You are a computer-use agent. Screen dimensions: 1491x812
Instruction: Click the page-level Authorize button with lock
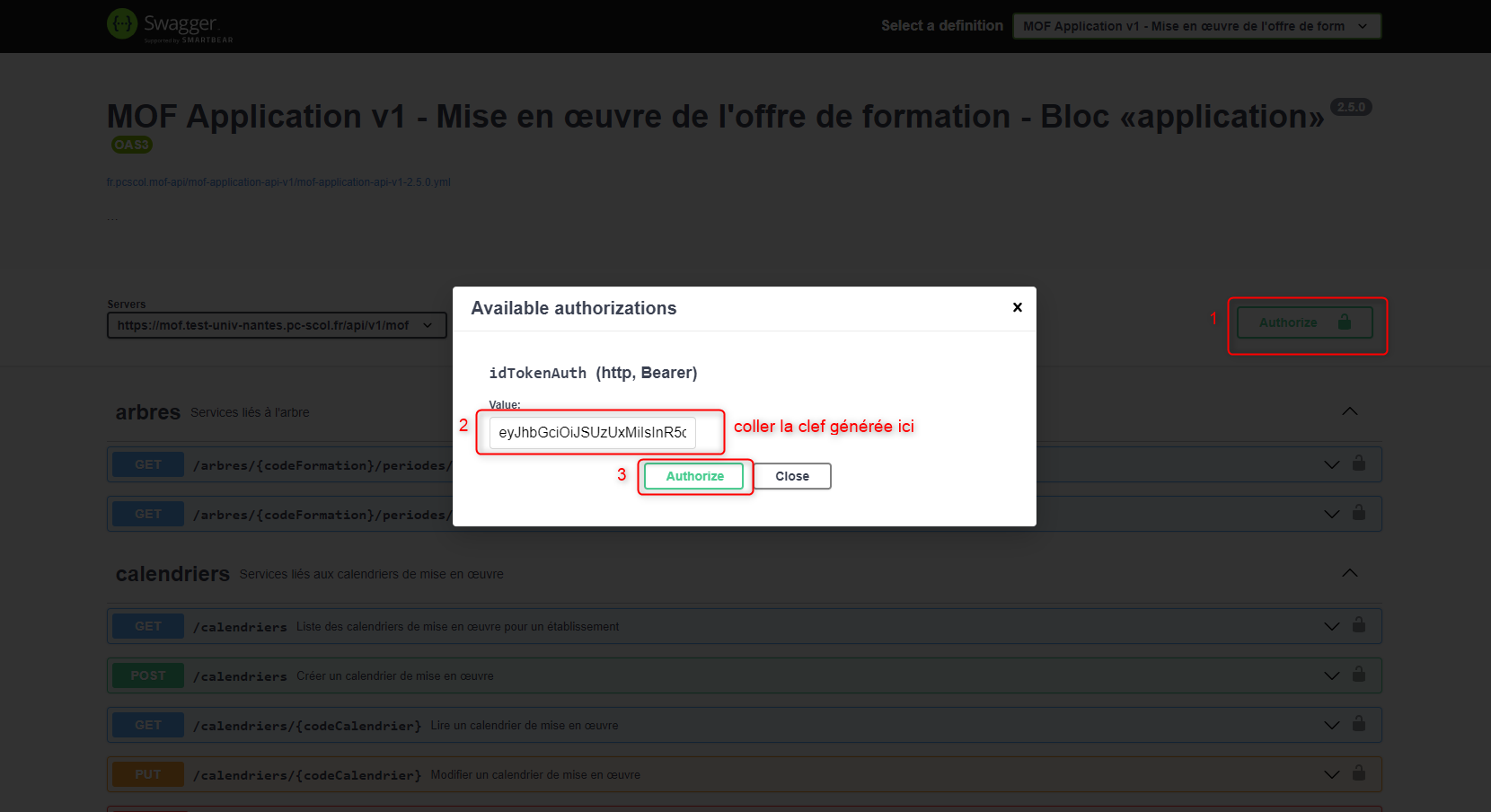(x=1304, y=322)
